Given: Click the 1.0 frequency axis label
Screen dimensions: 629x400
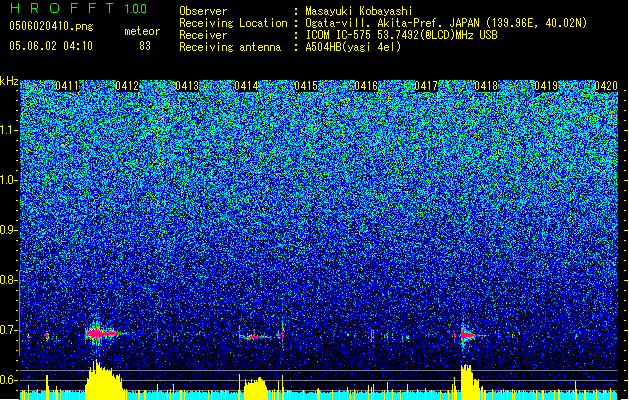Looking at the screenshot, I should pos(9,180).
